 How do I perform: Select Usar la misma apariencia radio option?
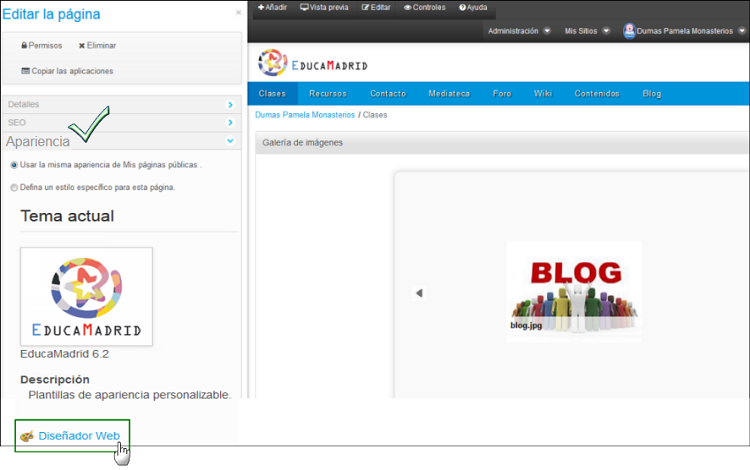(x=14, y=165)
